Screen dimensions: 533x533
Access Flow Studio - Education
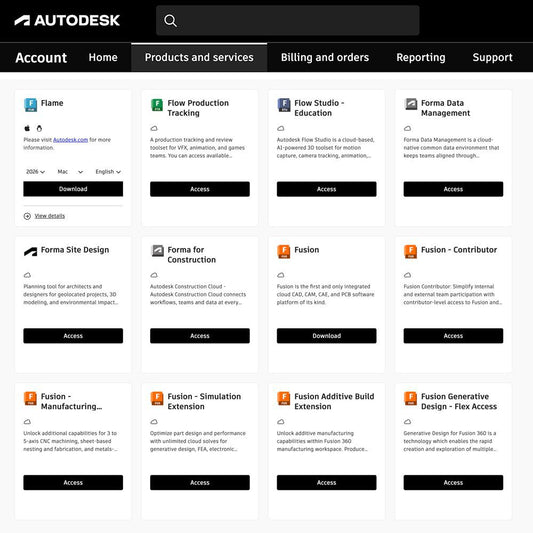327,189
